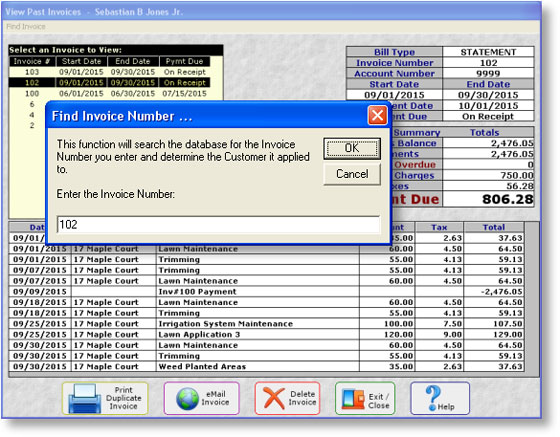Screen dimensions: 560x437
Task: Click the STATEMENT bill type value
Action: tap(488, 52)
